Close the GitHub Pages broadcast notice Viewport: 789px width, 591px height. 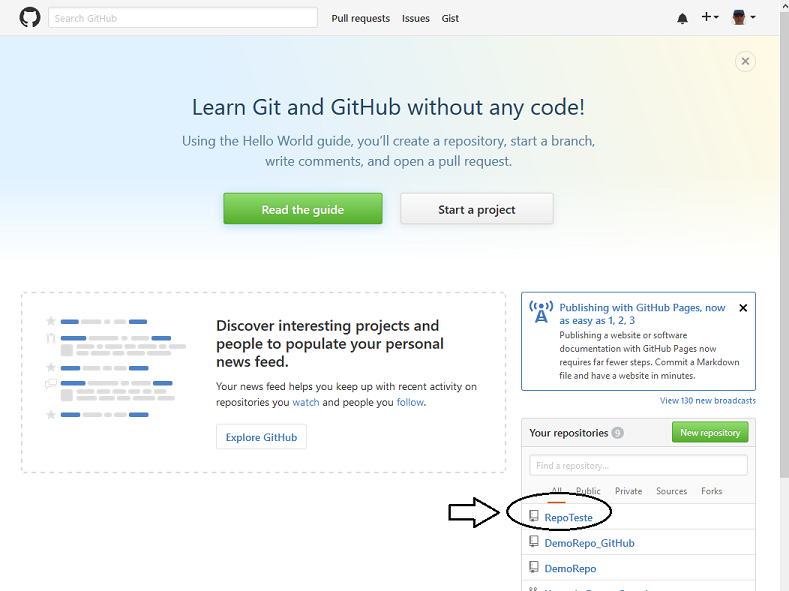[x=743, y=308]
